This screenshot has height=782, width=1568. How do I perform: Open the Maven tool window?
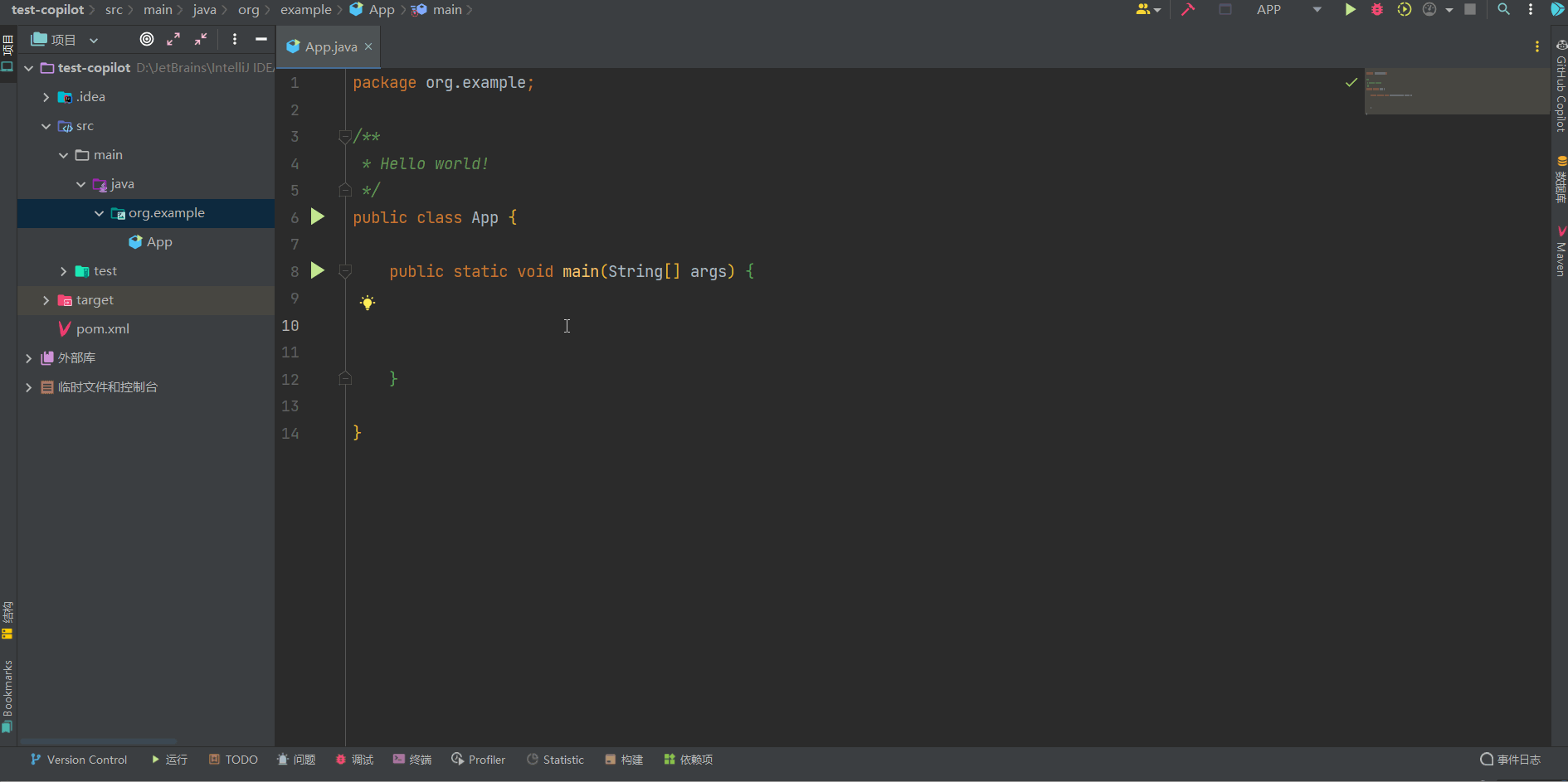click(x=1561, y=251)
